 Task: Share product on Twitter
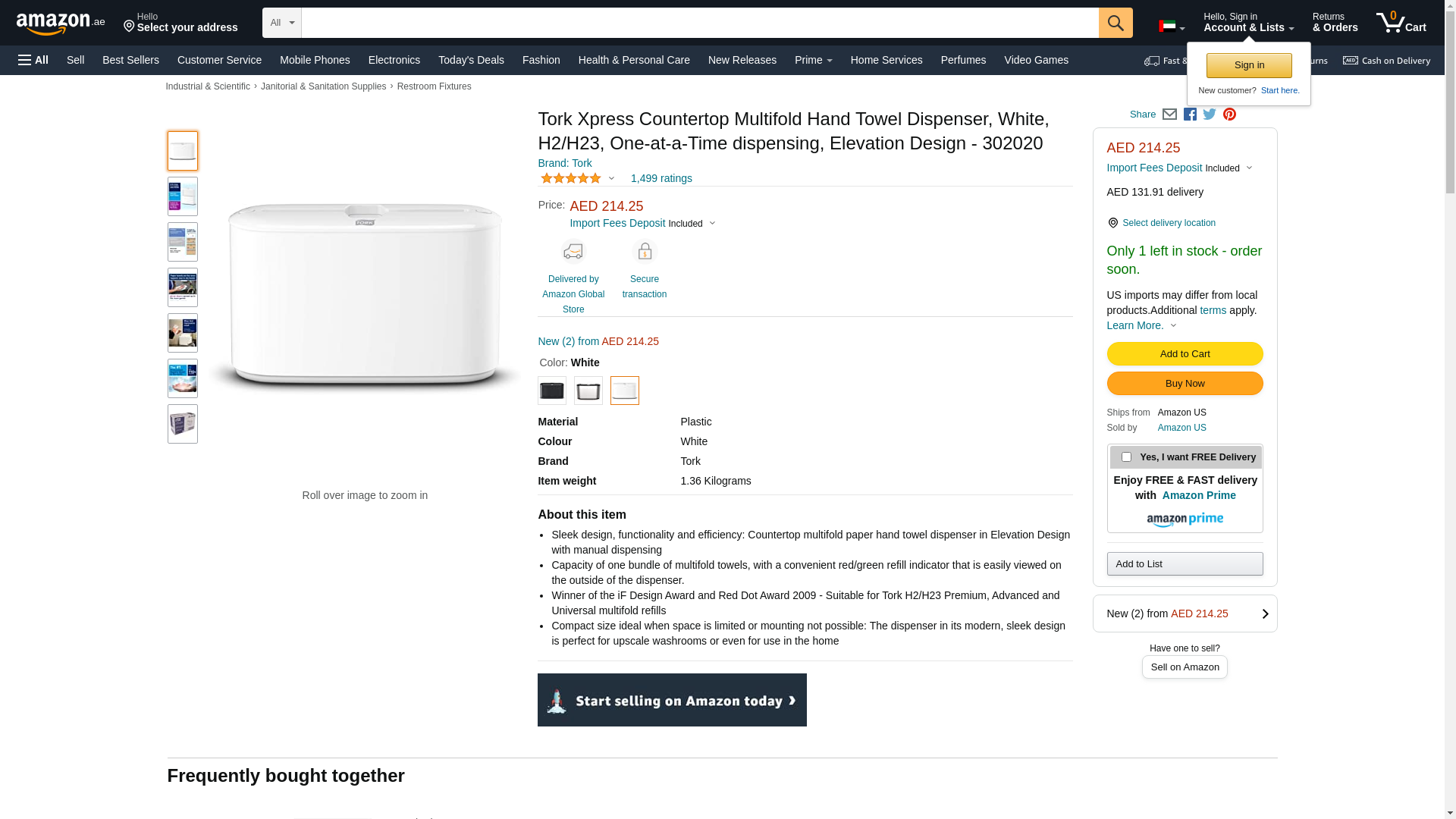(x=1210, y=115)
